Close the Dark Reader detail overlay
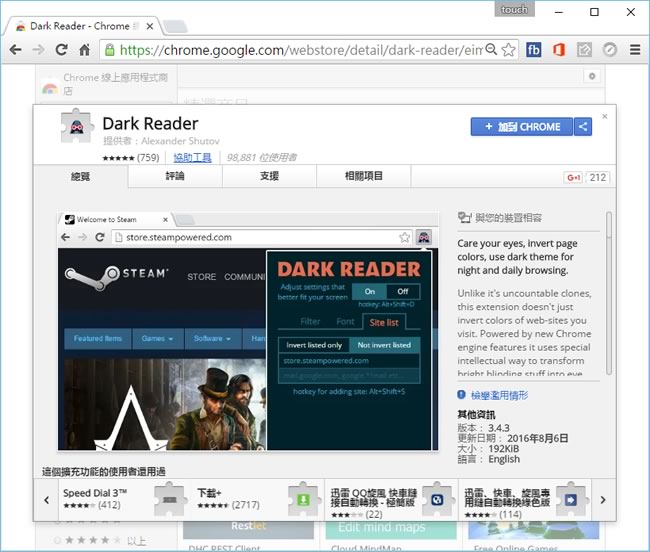This screenshot has width=650, height=552. click(605, 116)
